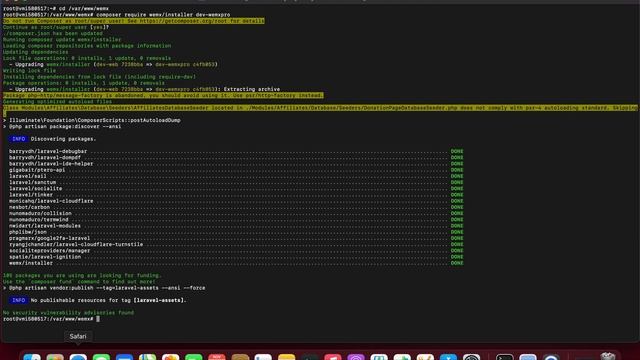The height and width of the screenshot is (360, 640).
Task: Click the 'Package operations' line
Action: [84, 83]
